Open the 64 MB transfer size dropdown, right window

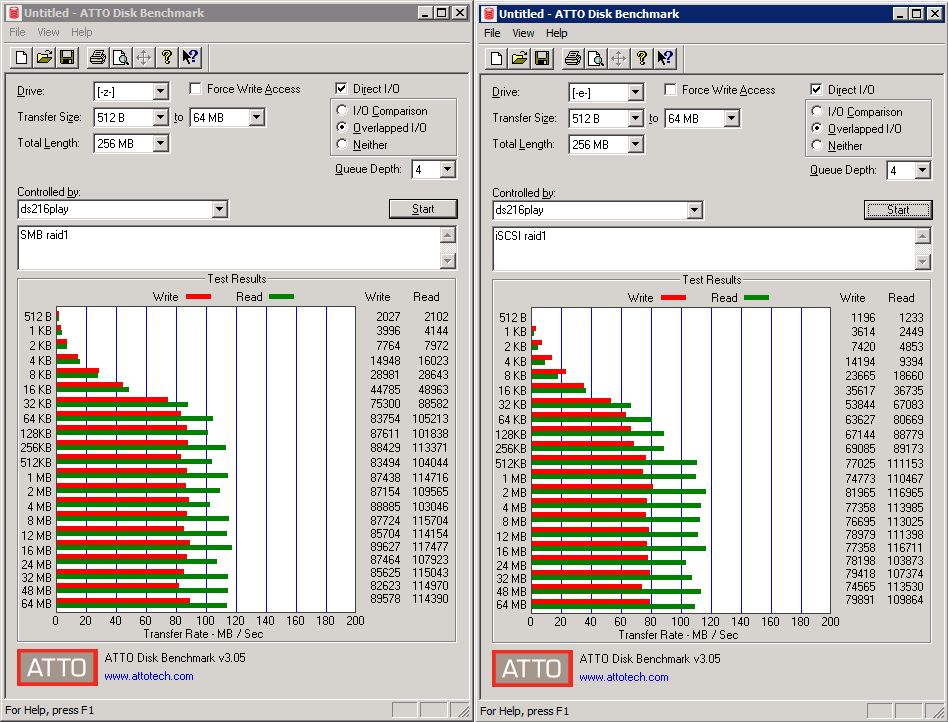click(x=732, y=119)
